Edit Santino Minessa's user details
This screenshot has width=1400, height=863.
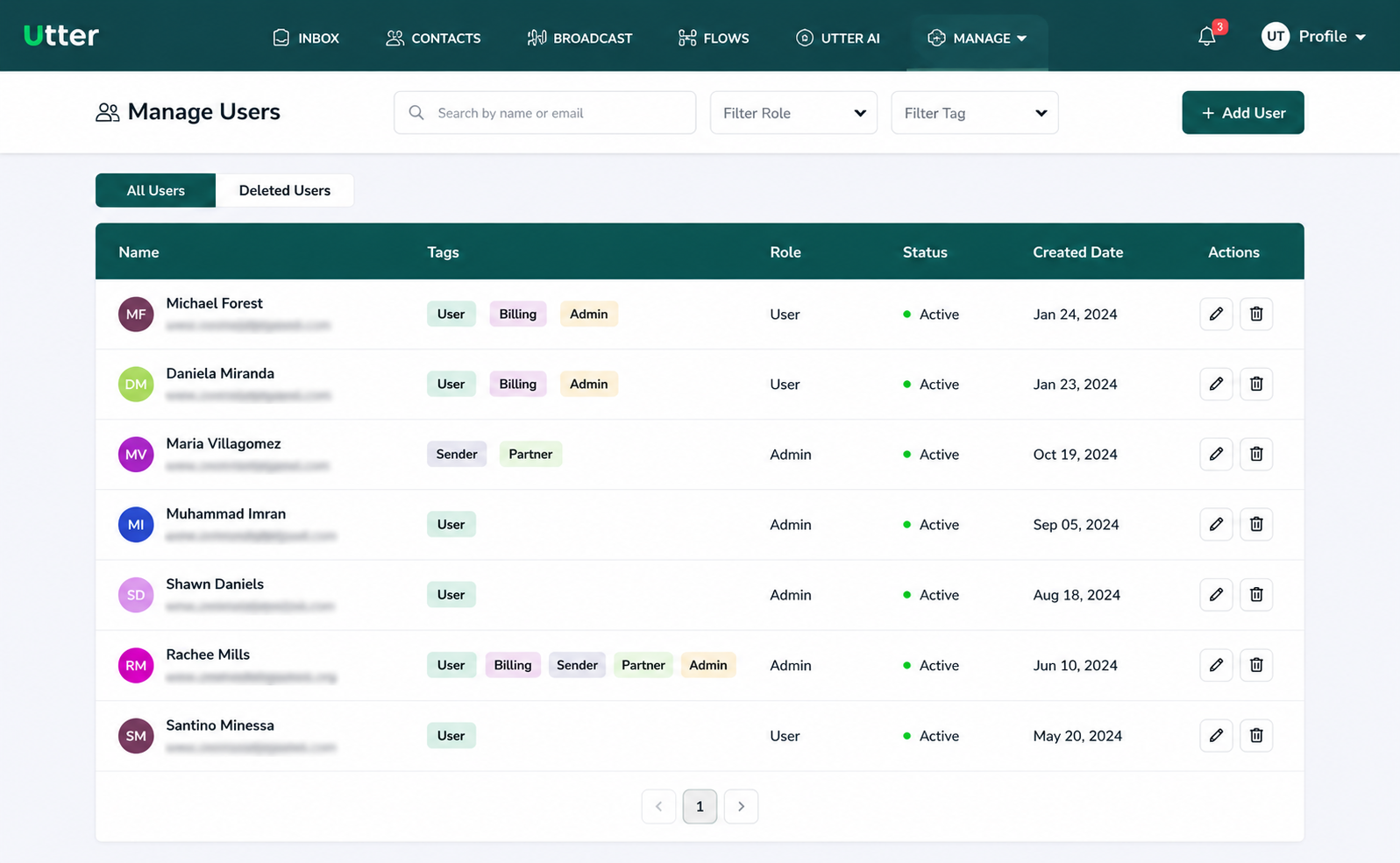pos(1216,735)
